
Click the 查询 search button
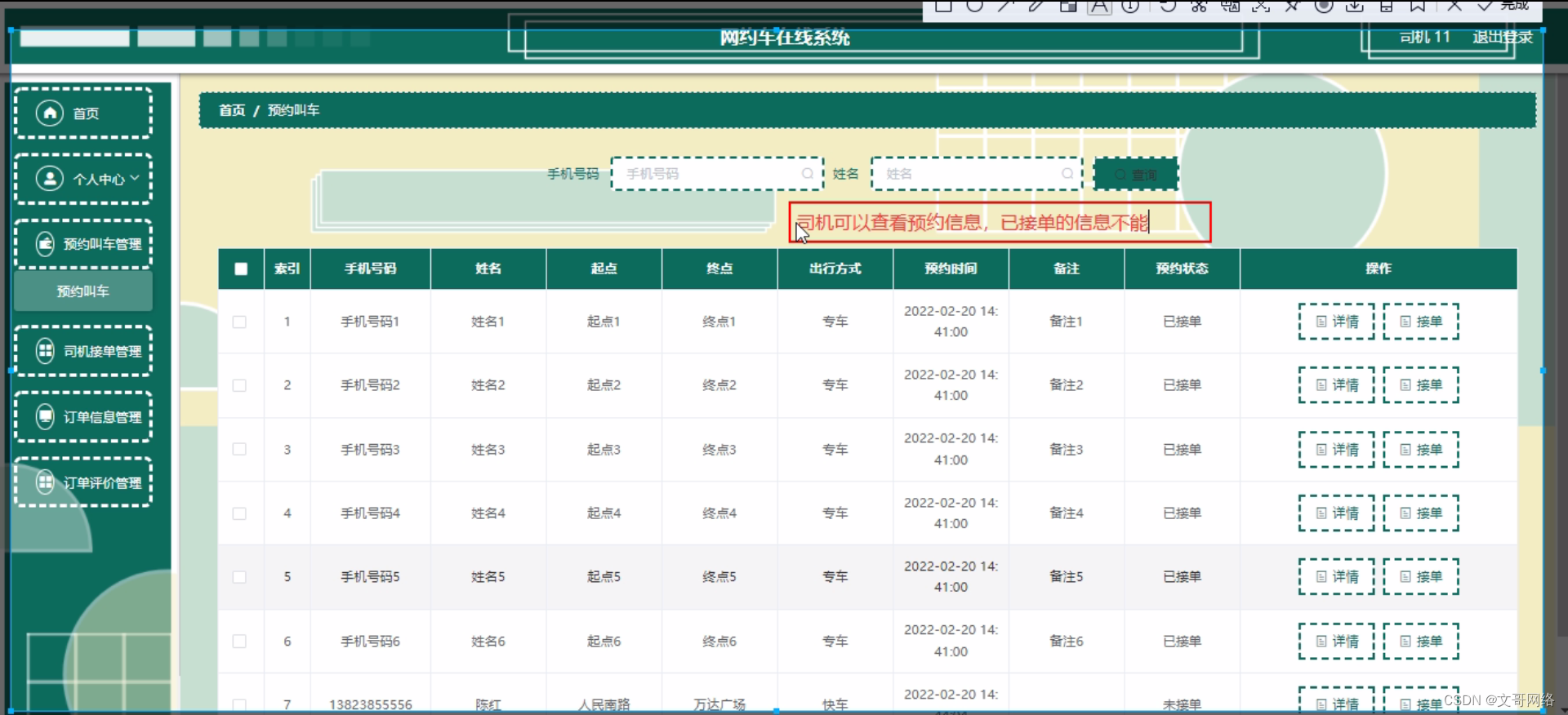(1136, 175)
